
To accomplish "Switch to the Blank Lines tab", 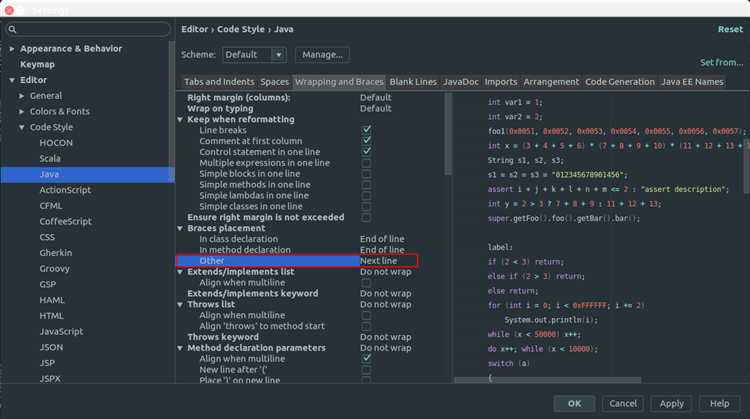I will pyautogui.click(x=413, y=82).
